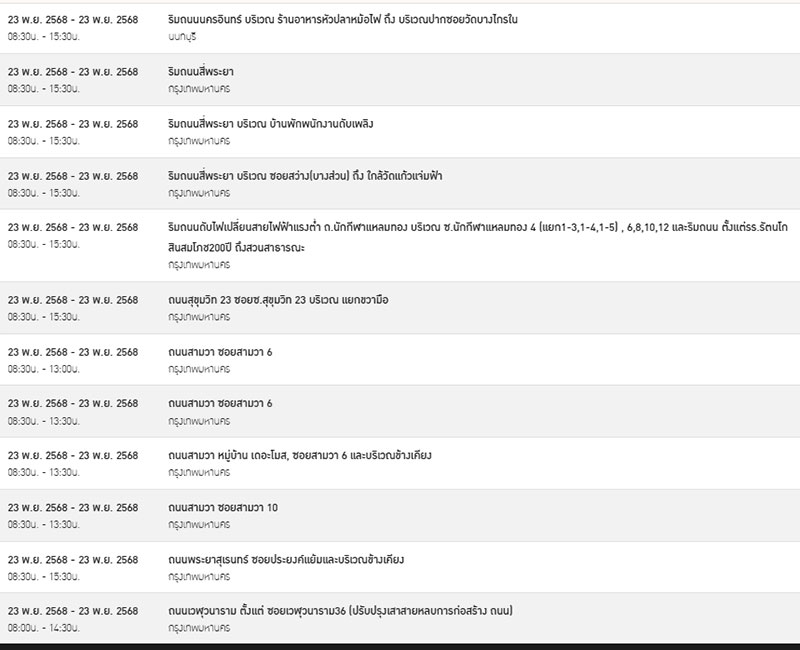Click กรุงเทพมหานคร under ซอยสามวา 10
800x650 pixels.
click(x=199, y=524)
